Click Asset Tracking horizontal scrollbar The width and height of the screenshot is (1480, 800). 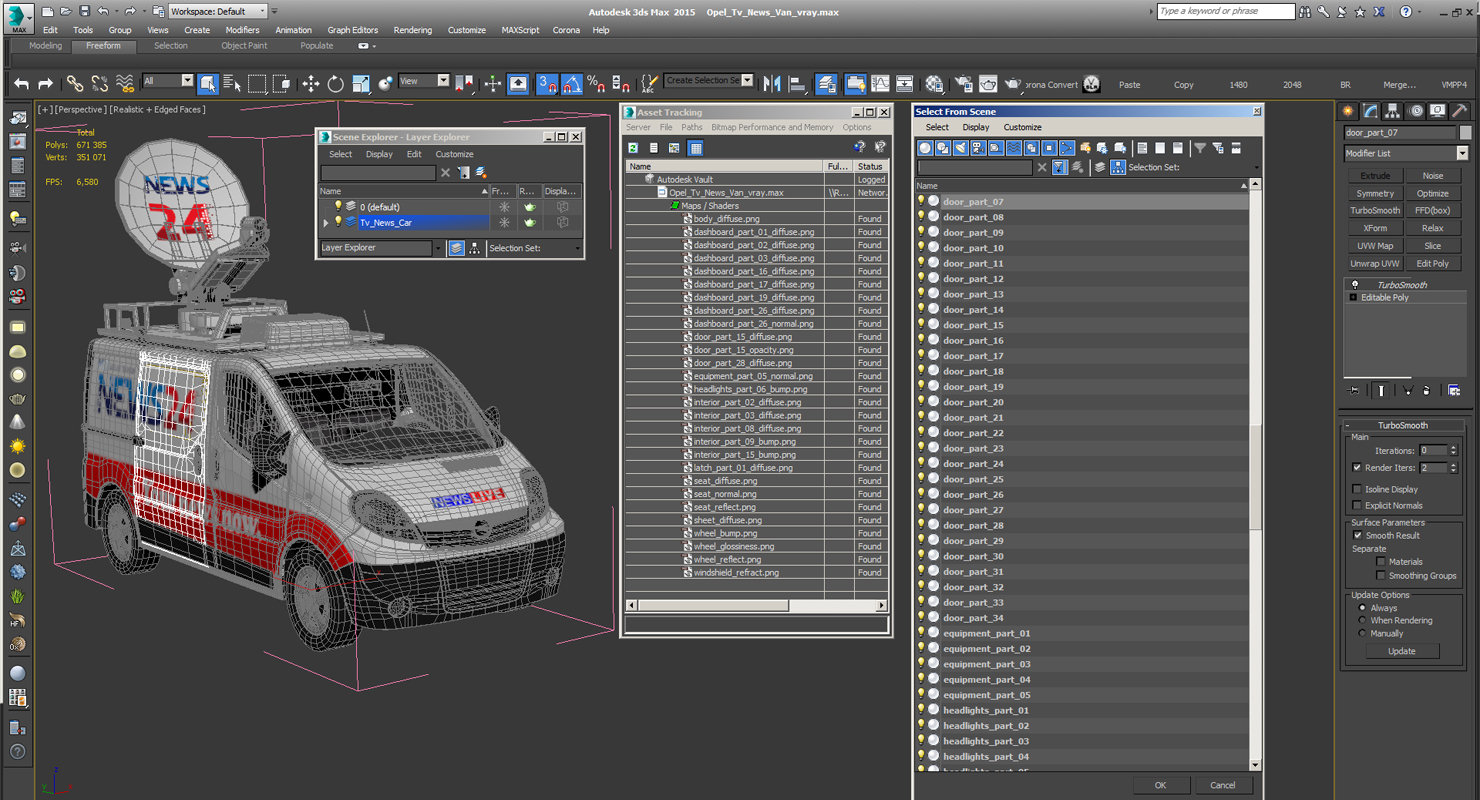(756, 606)
